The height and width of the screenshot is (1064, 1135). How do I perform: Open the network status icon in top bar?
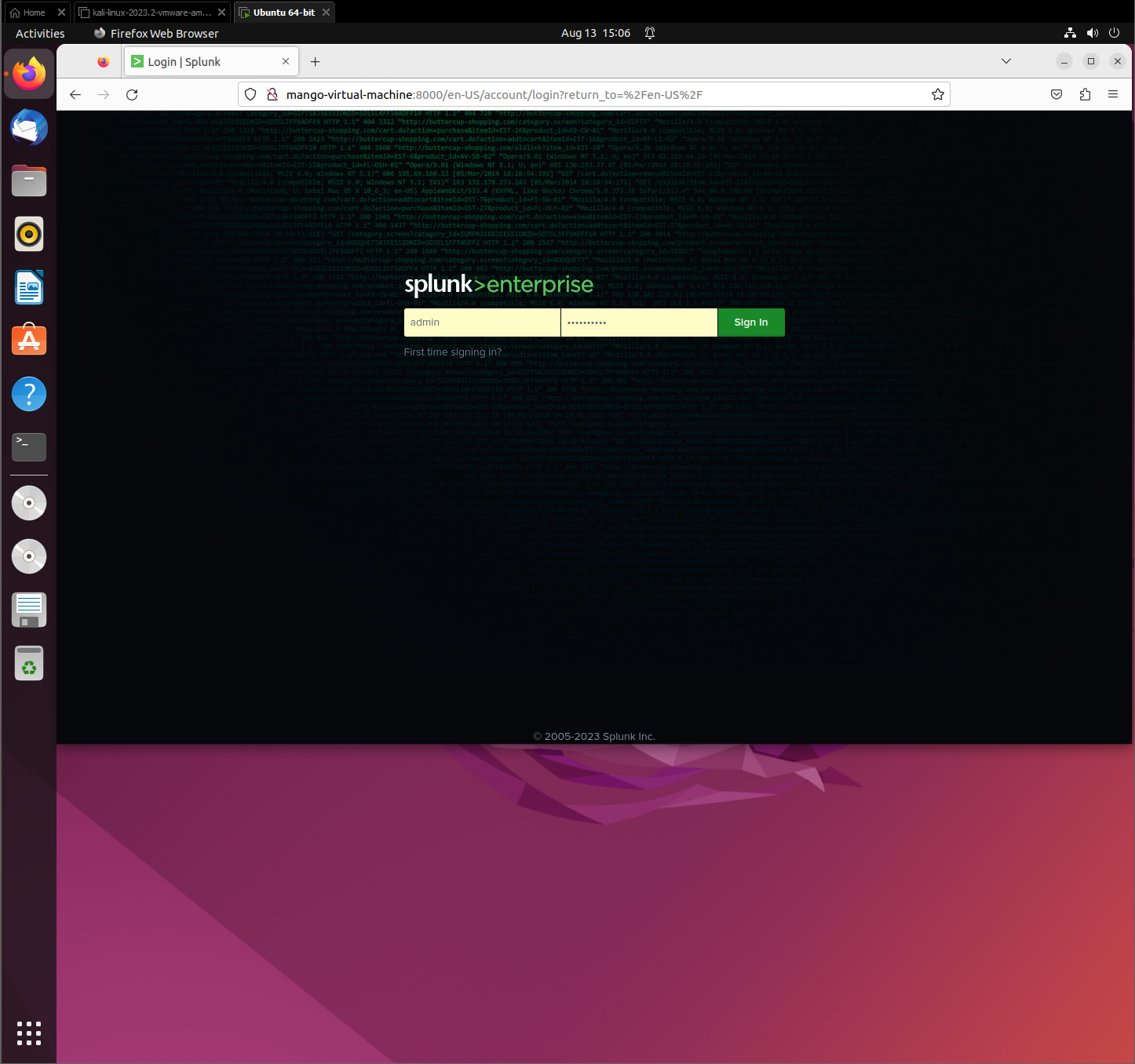pyautogui.click(x=1070, y=33)
